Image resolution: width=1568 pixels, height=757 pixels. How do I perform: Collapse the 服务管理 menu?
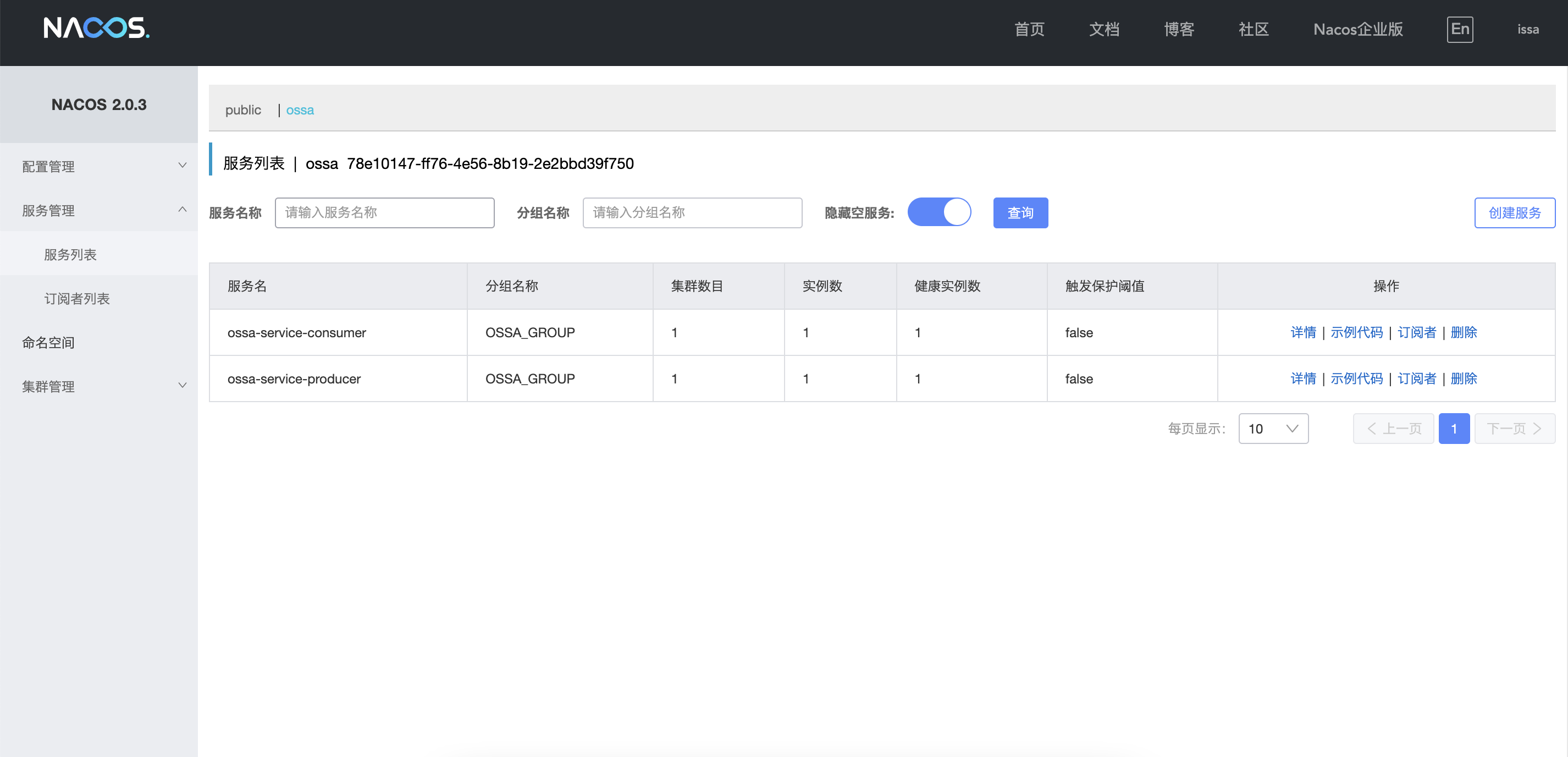coord(99,210)
